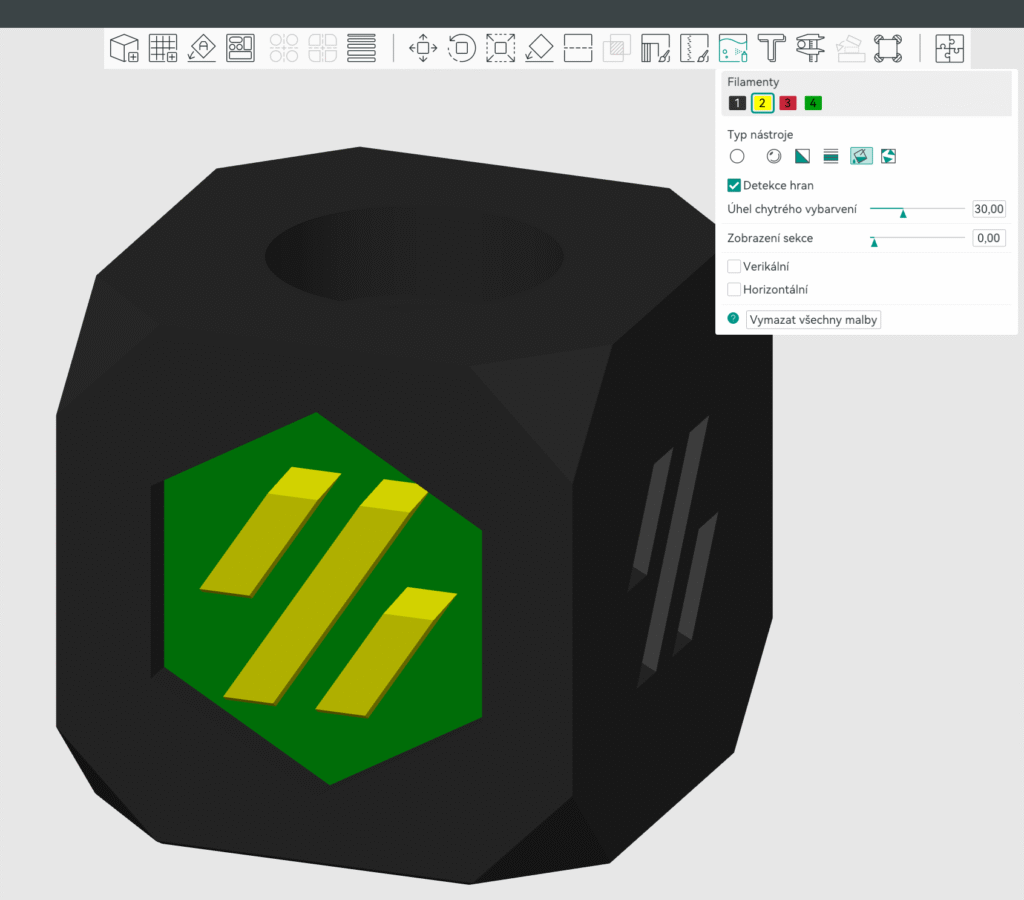Select the Move tool in toolbar
Screen dimensions: 1024x900
click(423, 48)
